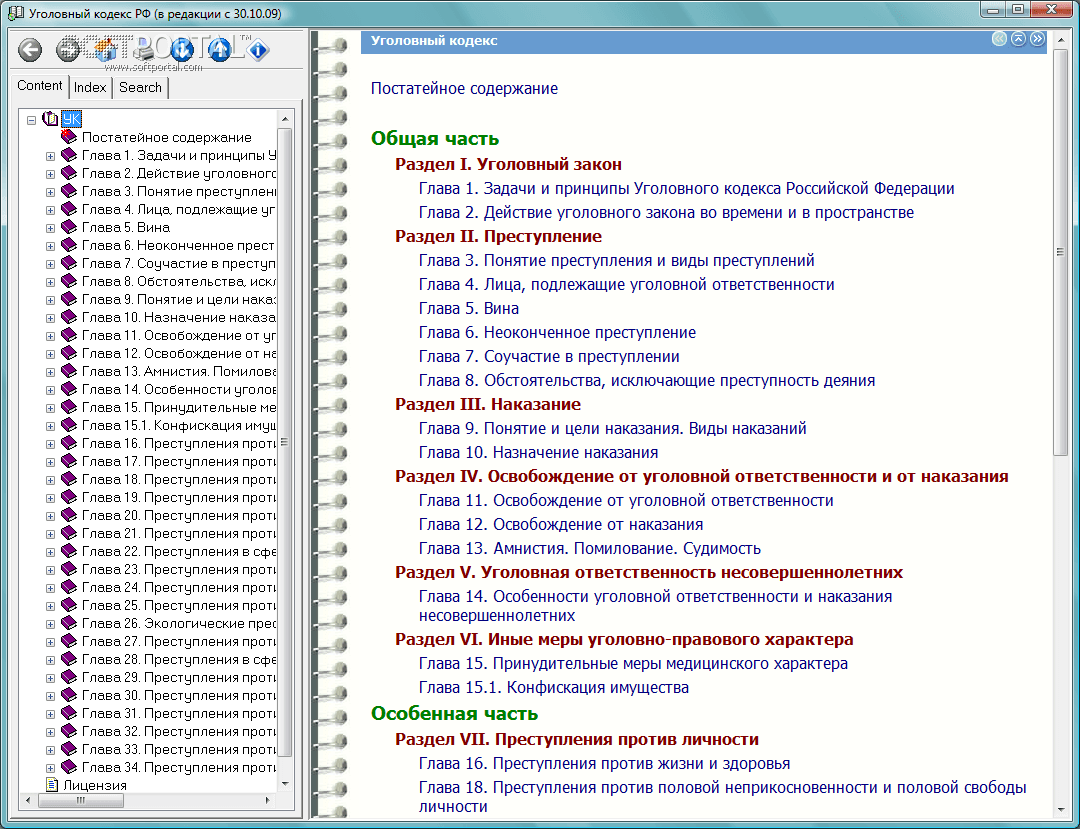Open the Постатейное содержание link in the page
The image size is (1080, 829).
(x=464, y=88)
